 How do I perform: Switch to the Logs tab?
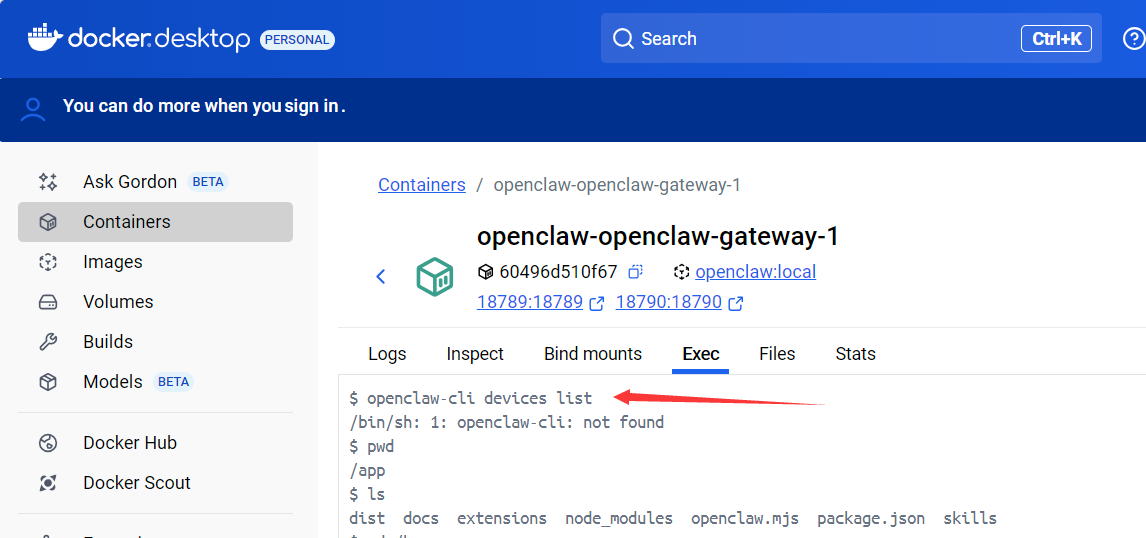(x=387, y=354)
